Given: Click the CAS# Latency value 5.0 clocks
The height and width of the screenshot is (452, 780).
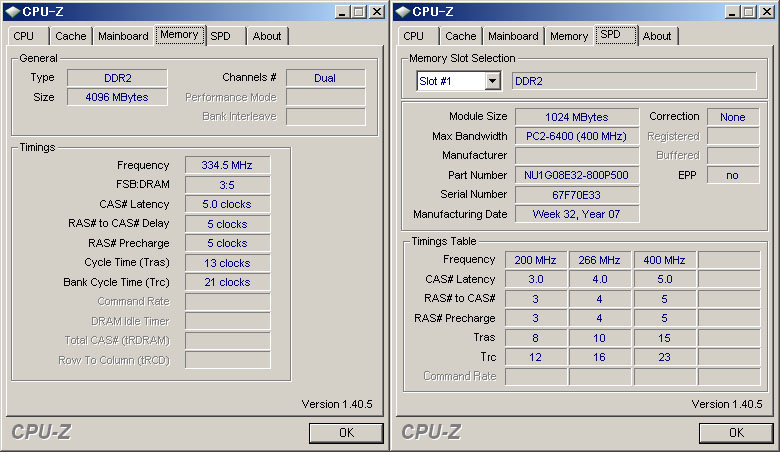Looking at the screenshot, I should point(227,204).
